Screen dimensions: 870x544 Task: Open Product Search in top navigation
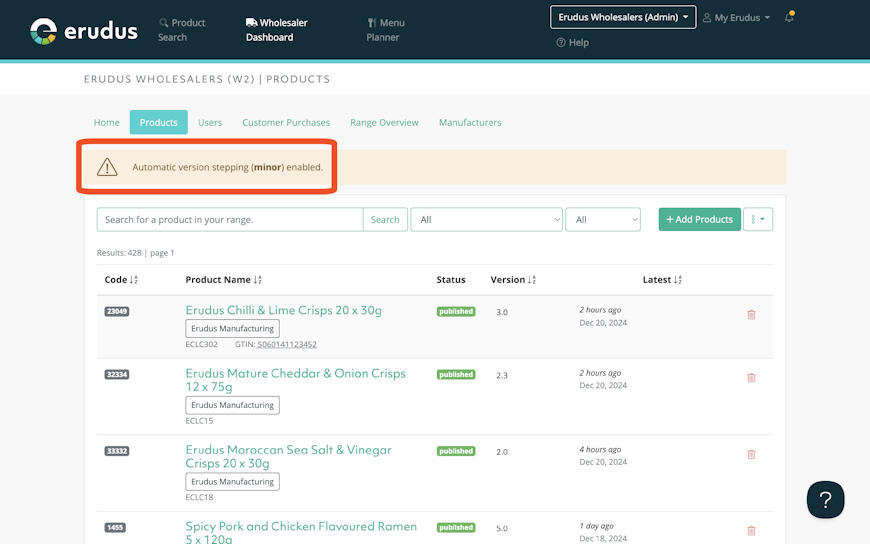[x=181, y=30]
